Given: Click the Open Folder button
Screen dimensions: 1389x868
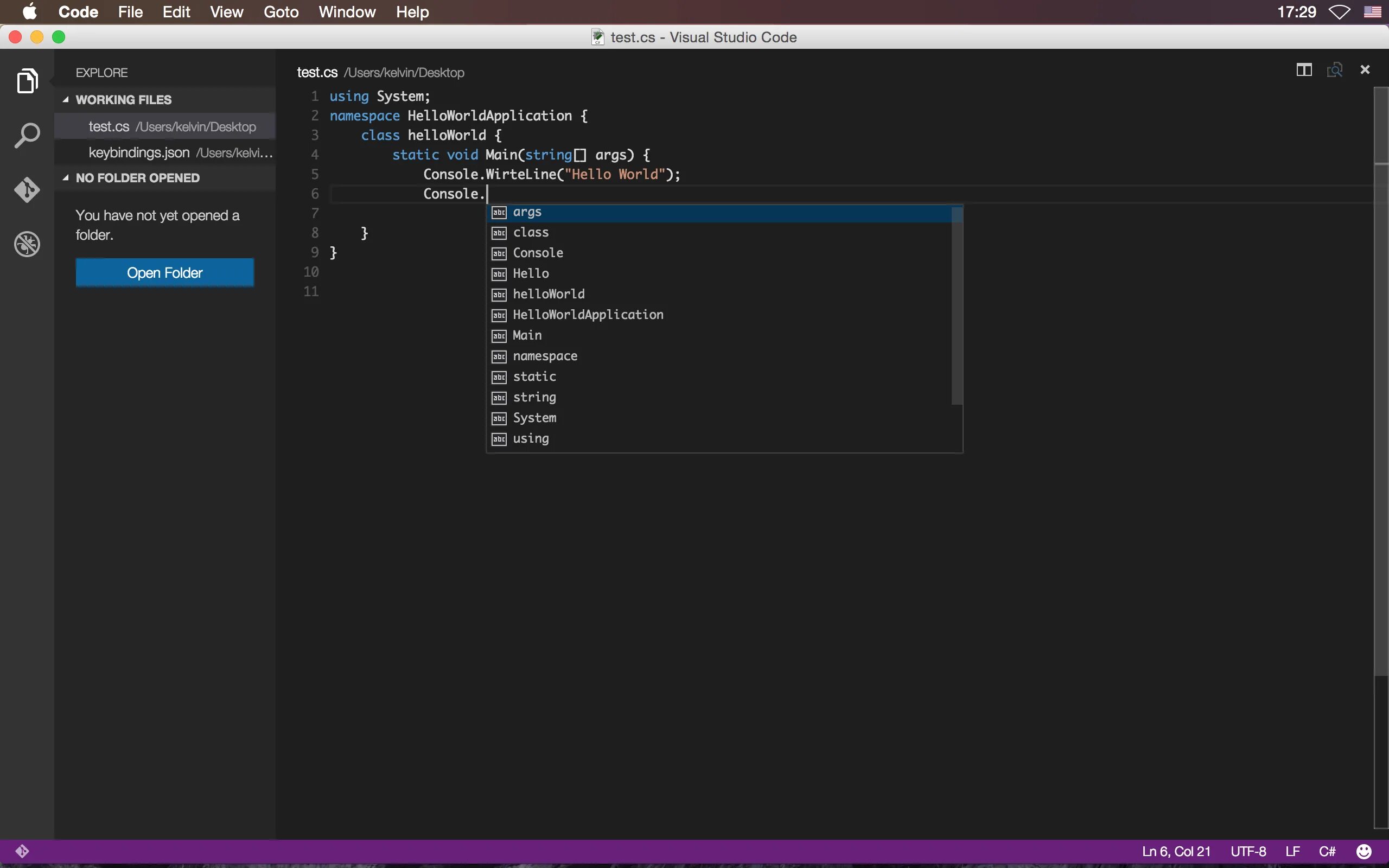Looking at the screenshot, I should pos(165,273).
